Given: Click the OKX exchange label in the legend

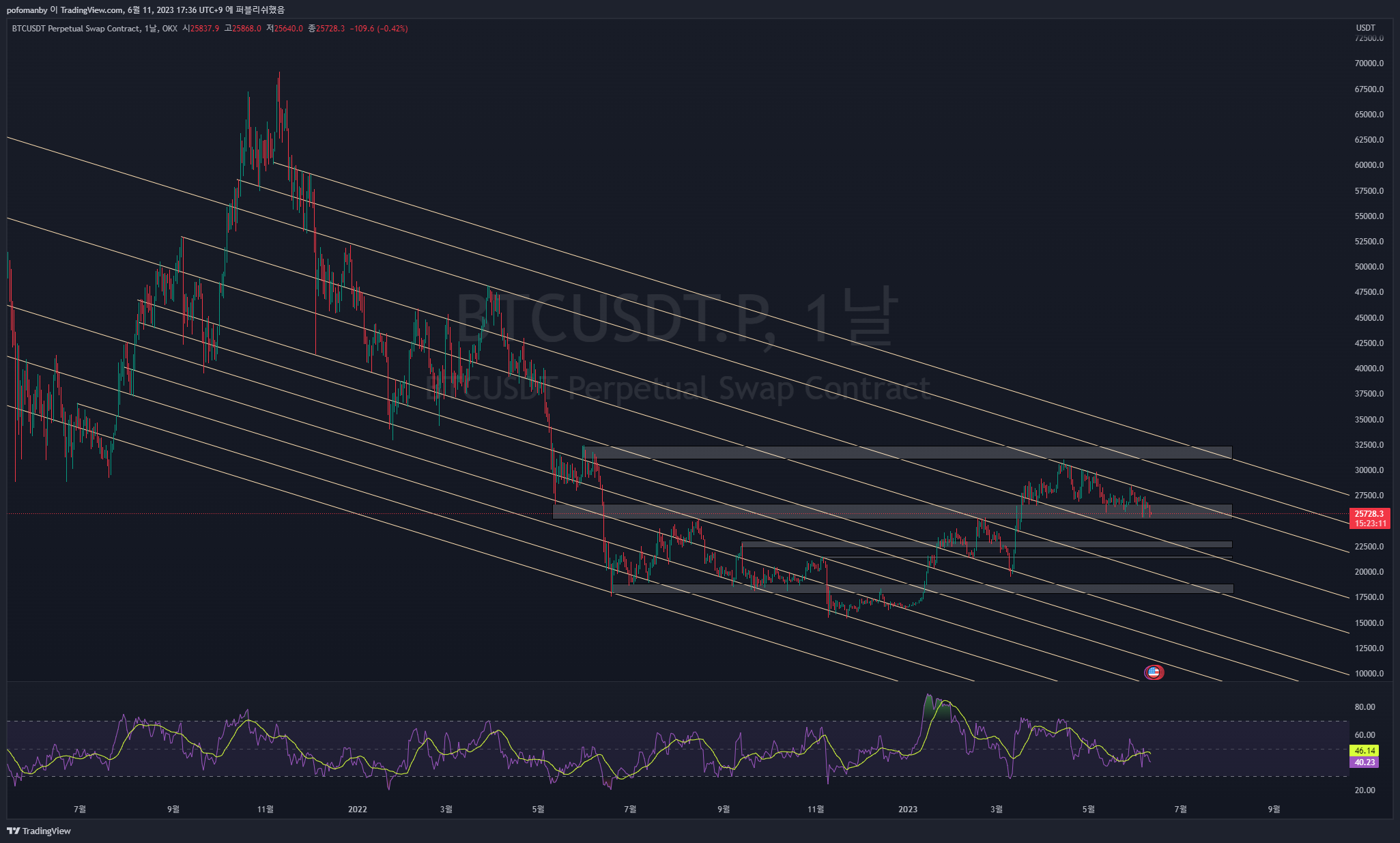Looking at the screenshot, I should [170, 29].
